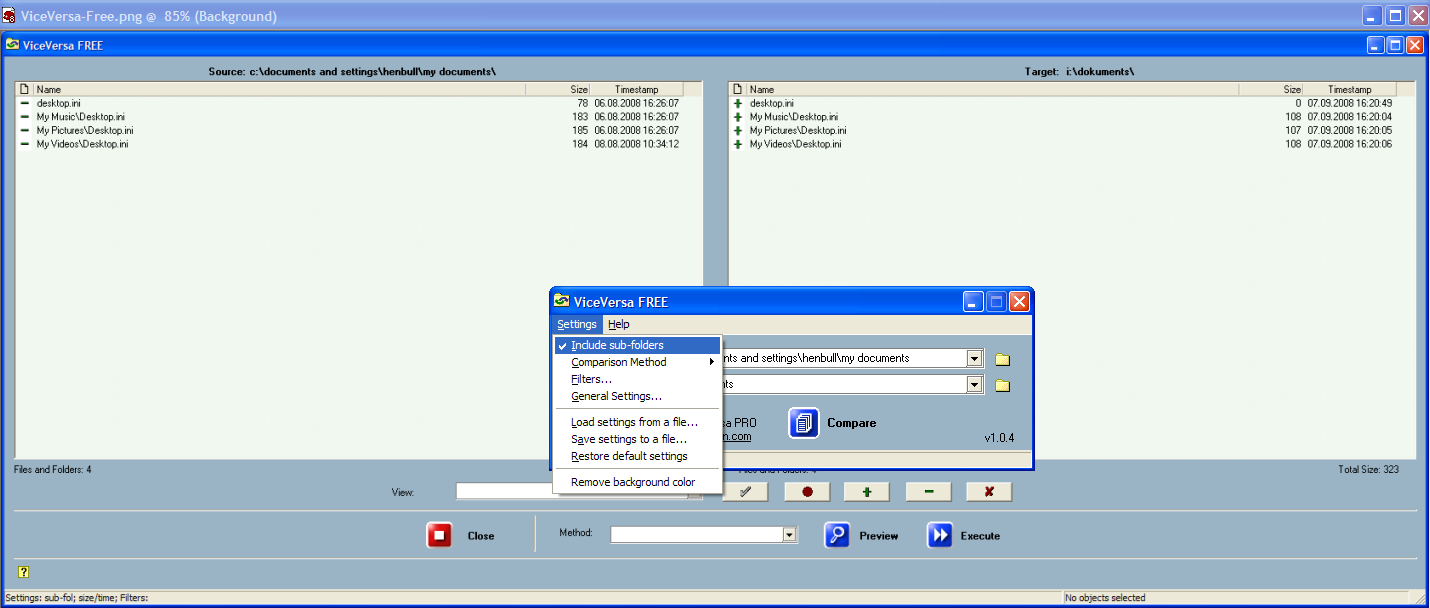
Task: Minimize the small ViceVersa FREE dialog
Action: click(974, 302)
